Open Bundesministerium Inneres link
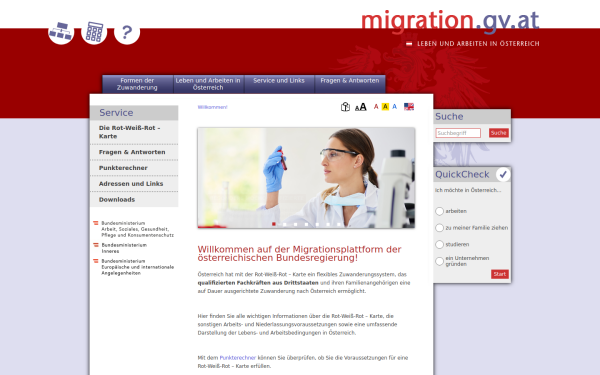600x375 pixels. pos(124,248)
